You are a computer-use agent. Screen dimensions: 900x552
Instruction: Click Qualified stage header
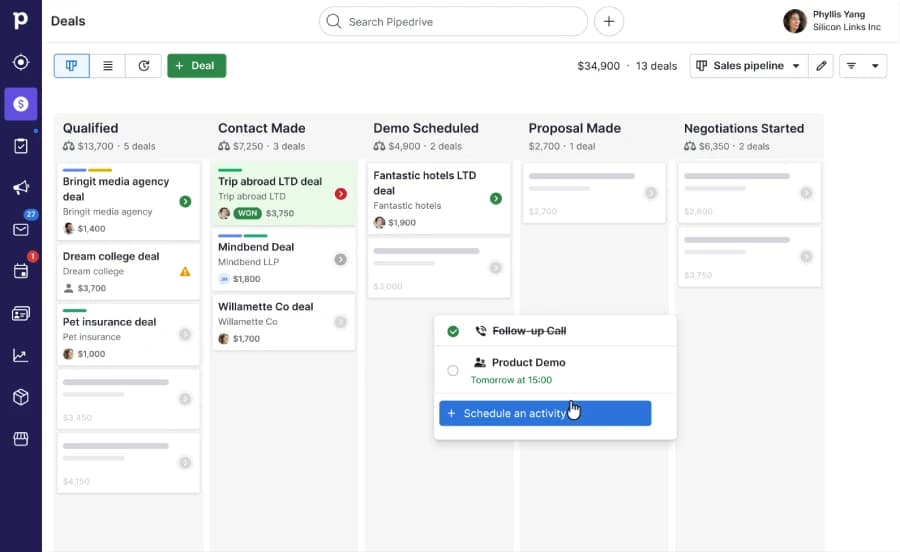point(91,128)
